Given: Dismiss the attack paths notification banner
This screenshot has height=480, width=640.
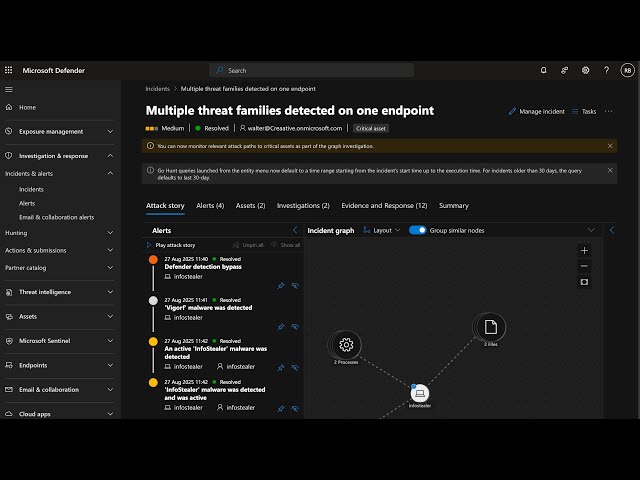Looking at the screenshot, I should tap(610, 146).
